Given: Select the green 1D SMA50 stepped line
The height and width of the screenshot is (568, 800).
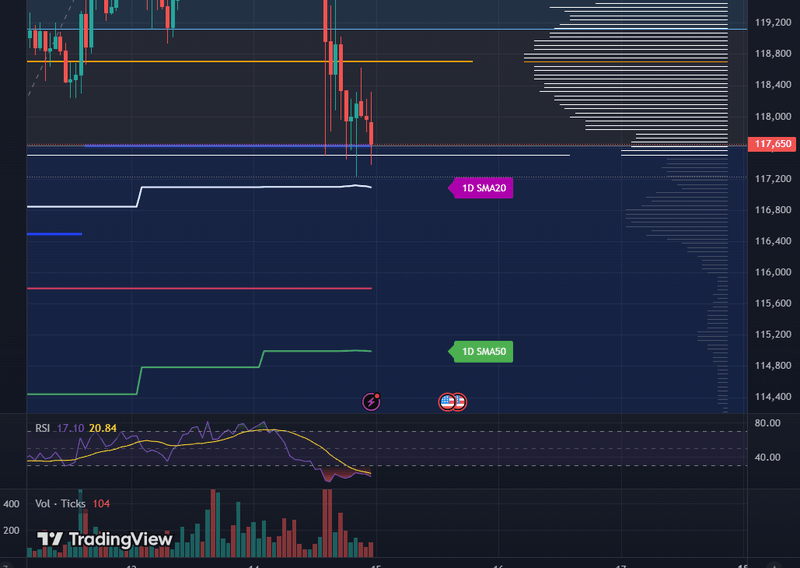Looking at the screenshot, I should pyautogui.click(x=199, y=367).
